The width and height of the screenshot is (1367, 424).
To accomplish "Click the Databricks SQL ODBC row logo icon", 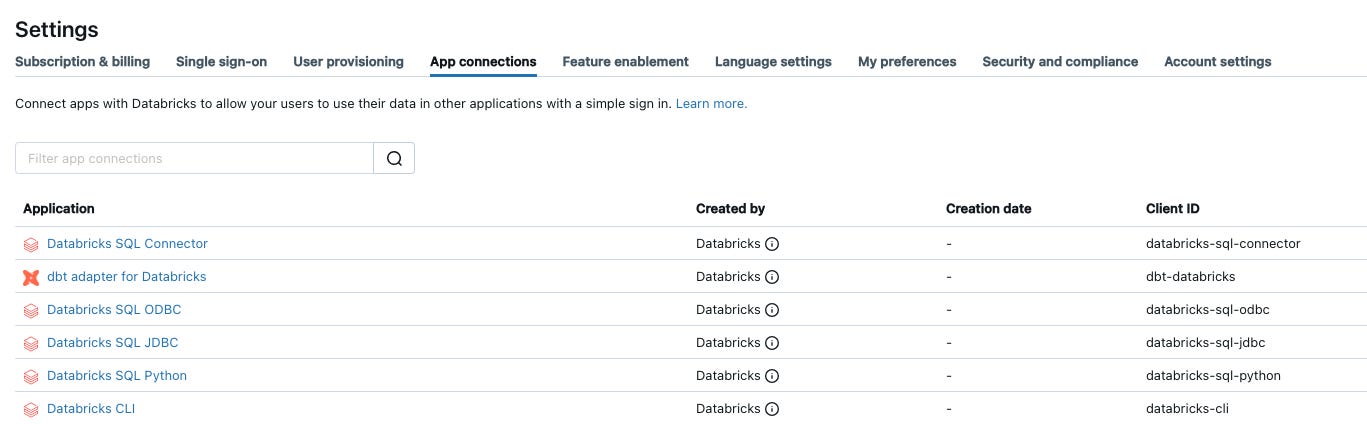I will [31, 310].
